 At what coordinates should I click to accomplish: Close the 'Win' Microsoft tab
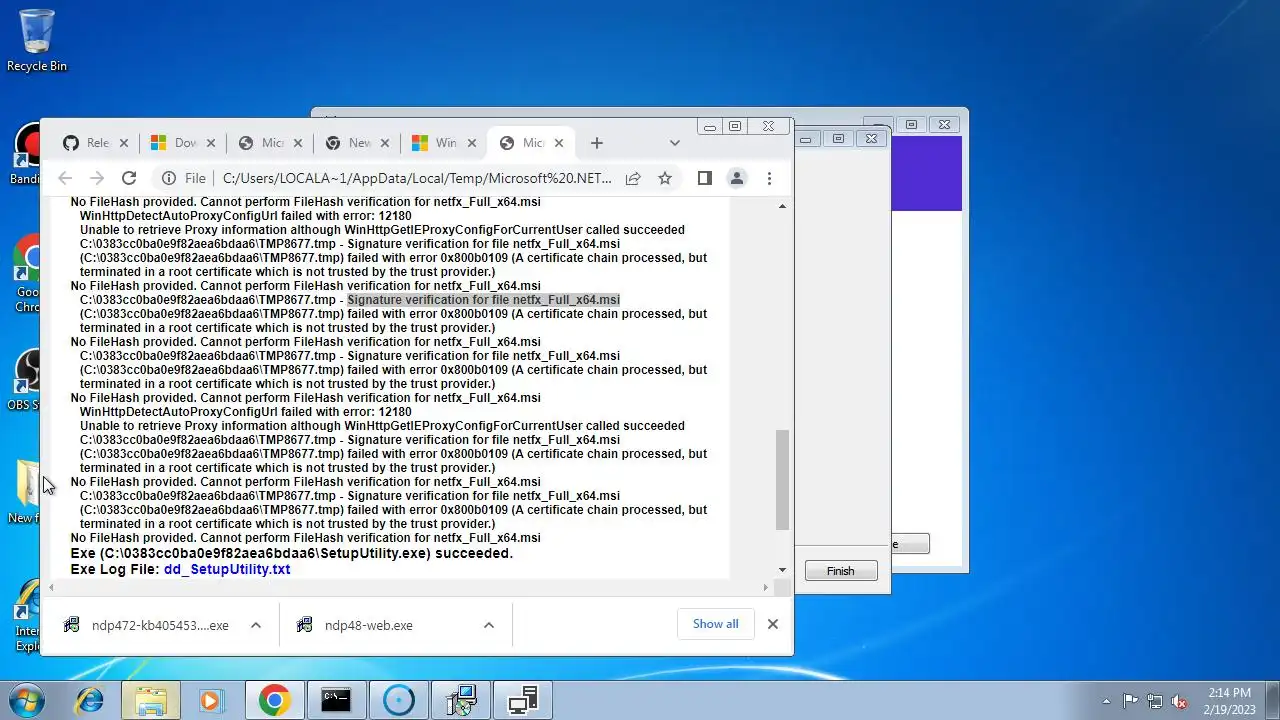point(472,143)
